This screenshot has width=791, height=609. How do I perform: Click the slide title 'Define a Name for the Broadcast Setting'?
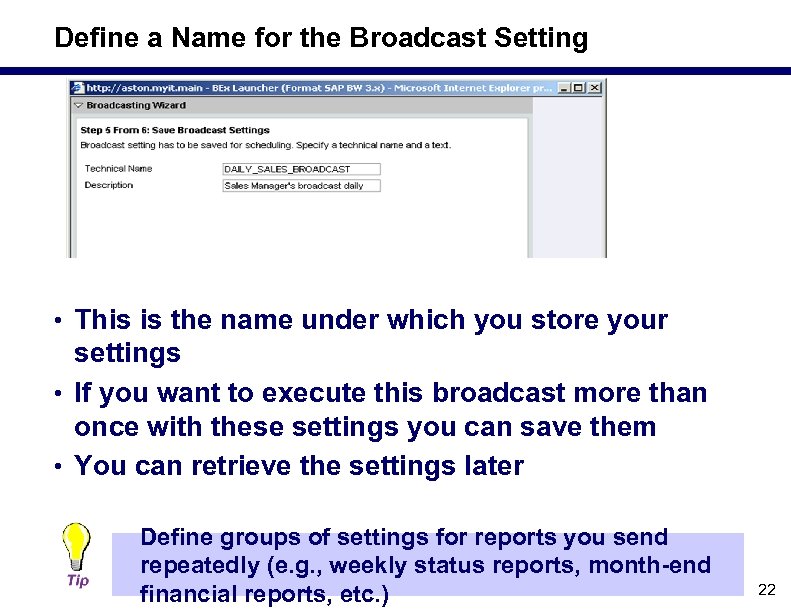[321, 38]
